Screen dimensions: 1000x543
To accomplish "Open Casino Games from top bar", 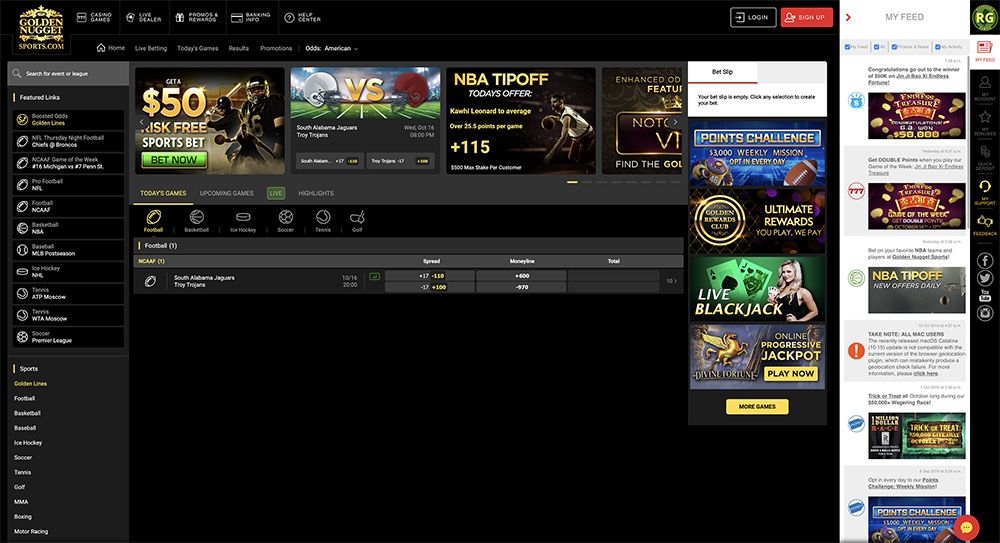I will click(94, 17).
